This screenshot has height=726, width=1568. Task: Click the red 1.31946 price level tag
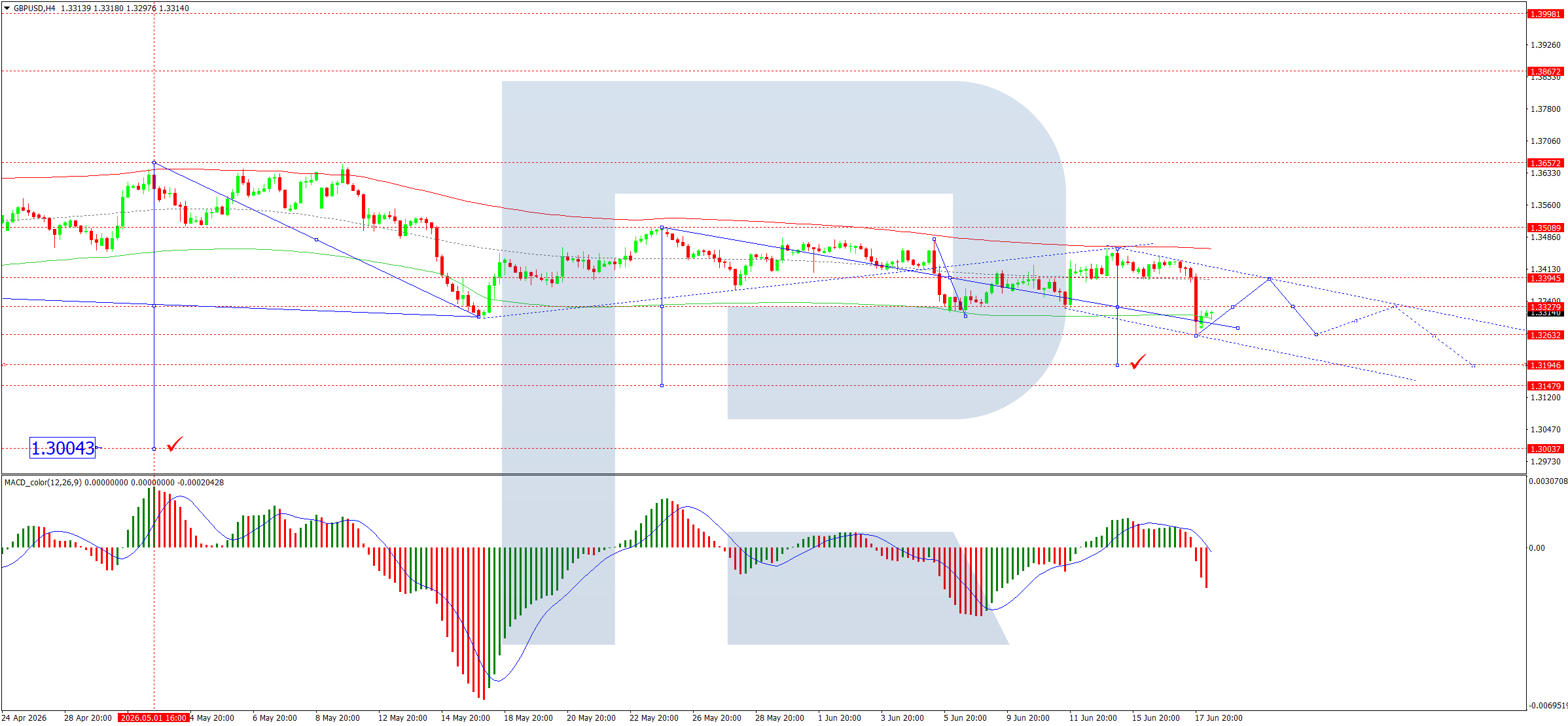point(1545,365)
